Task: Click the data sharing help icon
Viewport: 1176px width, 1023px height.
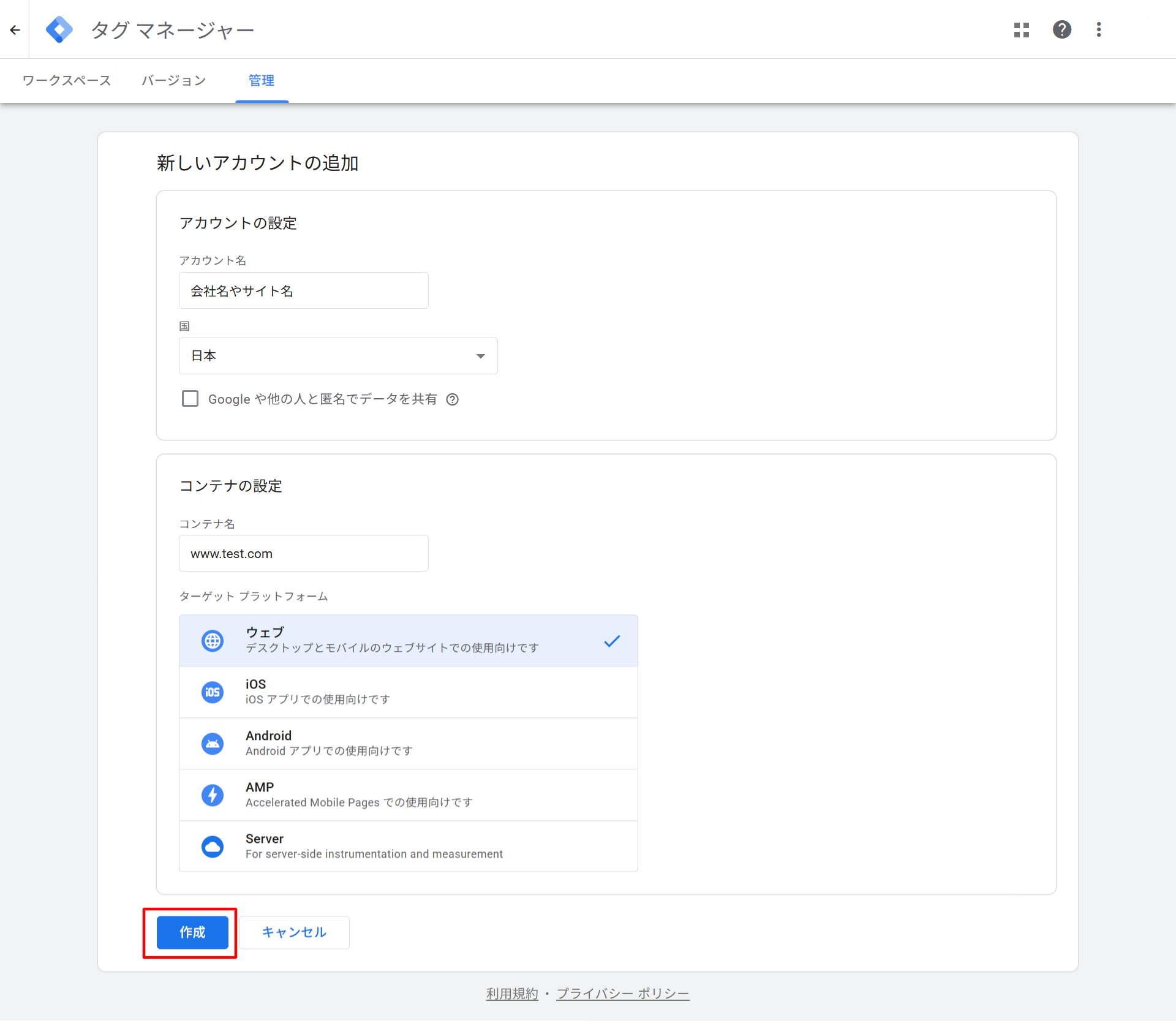Action: click(x=452, y=399)
